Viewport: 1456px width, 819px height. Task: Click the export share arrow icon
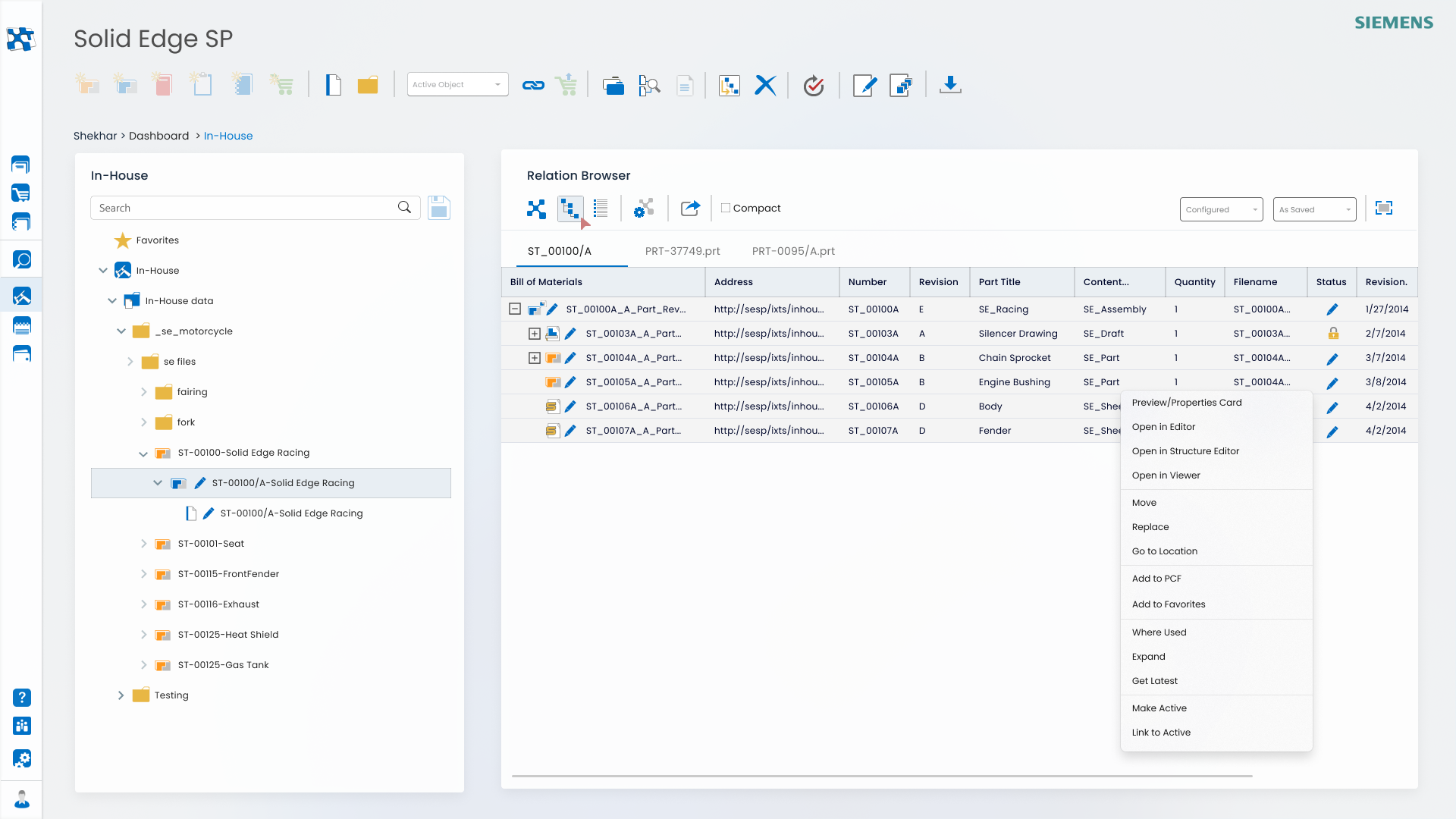click(690, 209)
